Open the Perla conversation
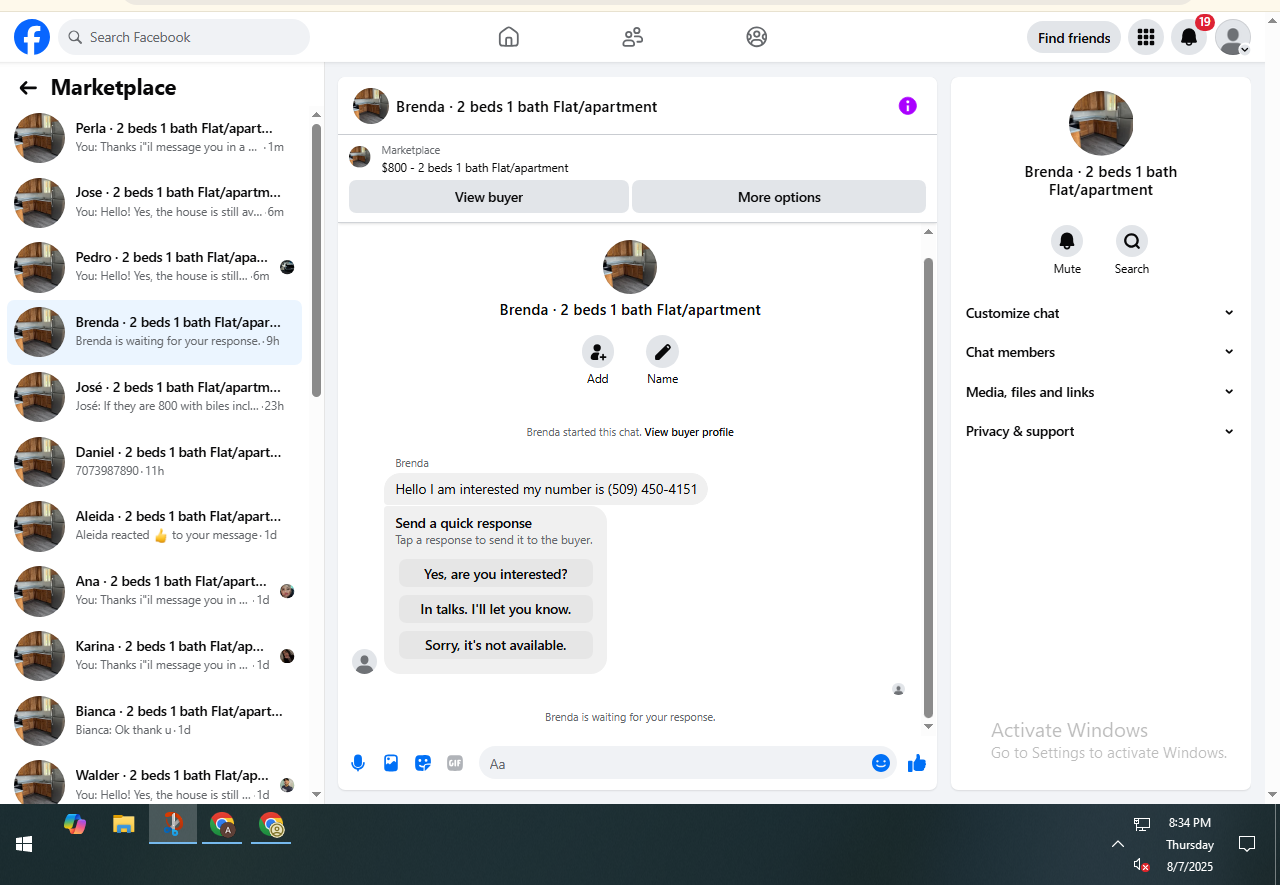 click(154, 137)
